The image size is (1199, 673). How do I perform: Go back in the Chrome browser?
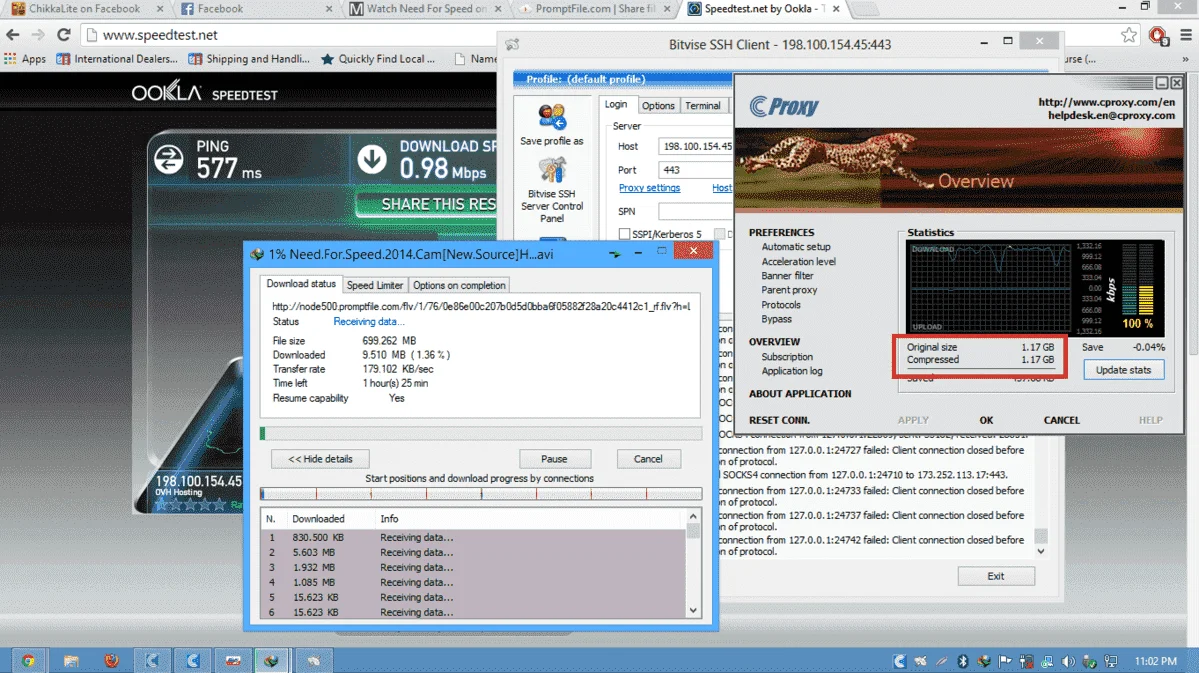click(x=12, y=34)
